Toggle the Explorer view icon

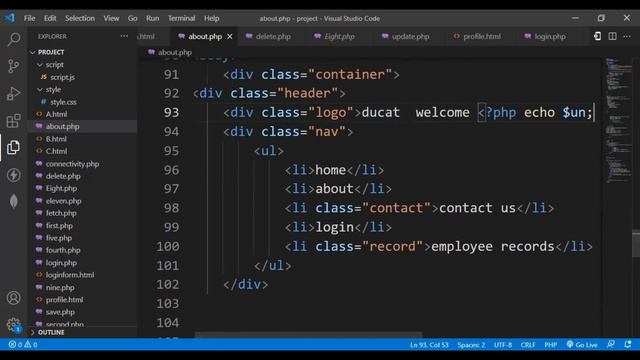(x=13, y=147)
